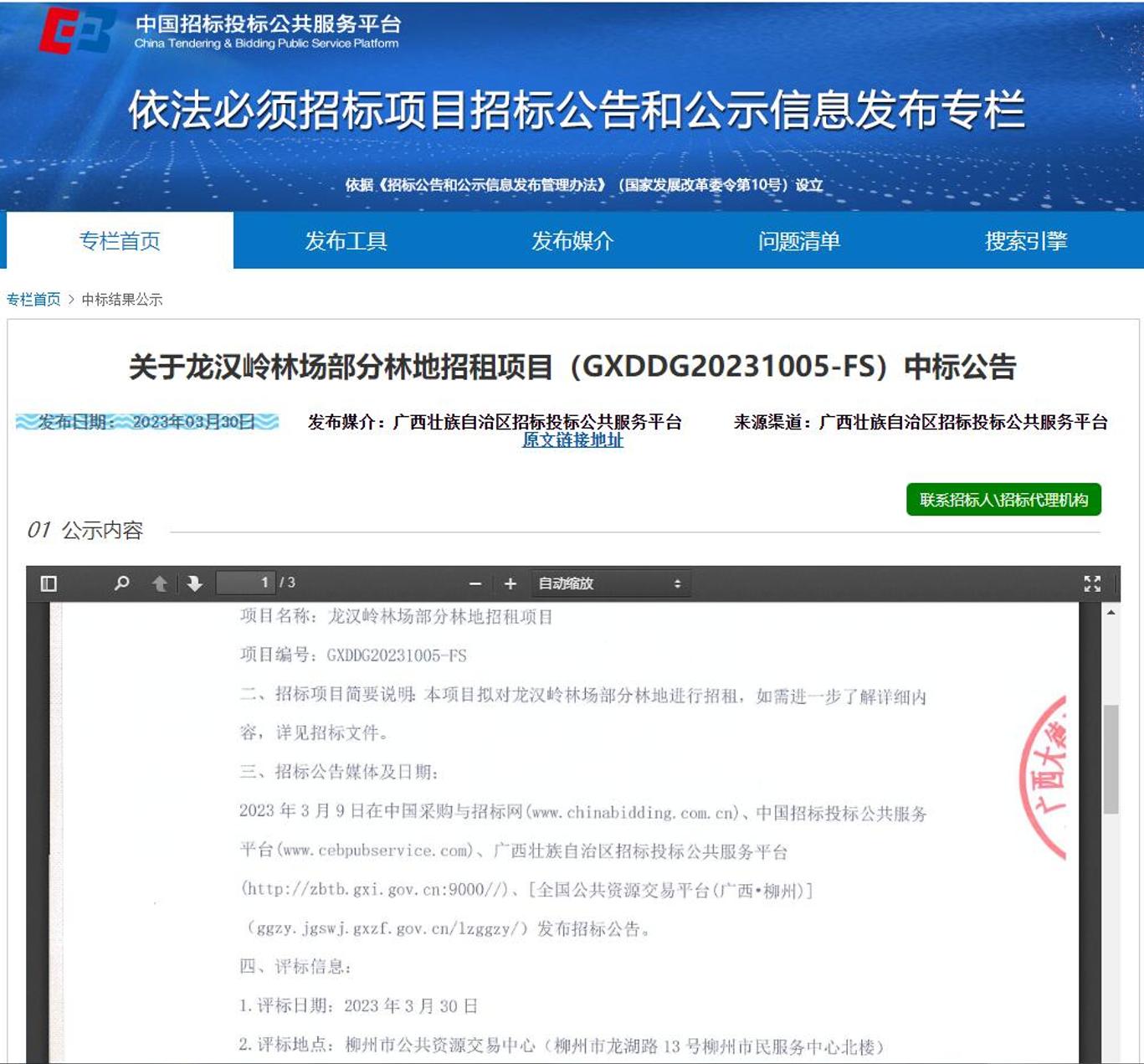Zoom out the PDF document
The image size is (1144, 1064).
[x=475, y=583]
